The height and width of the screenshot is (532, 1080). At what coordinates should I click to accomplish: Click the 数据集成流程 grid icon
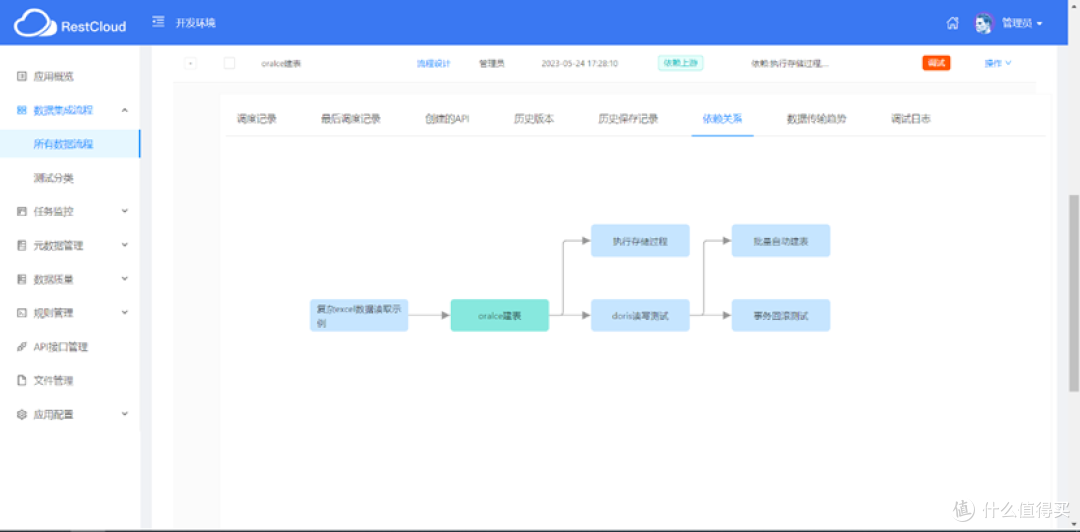click(x=21, y=110)
